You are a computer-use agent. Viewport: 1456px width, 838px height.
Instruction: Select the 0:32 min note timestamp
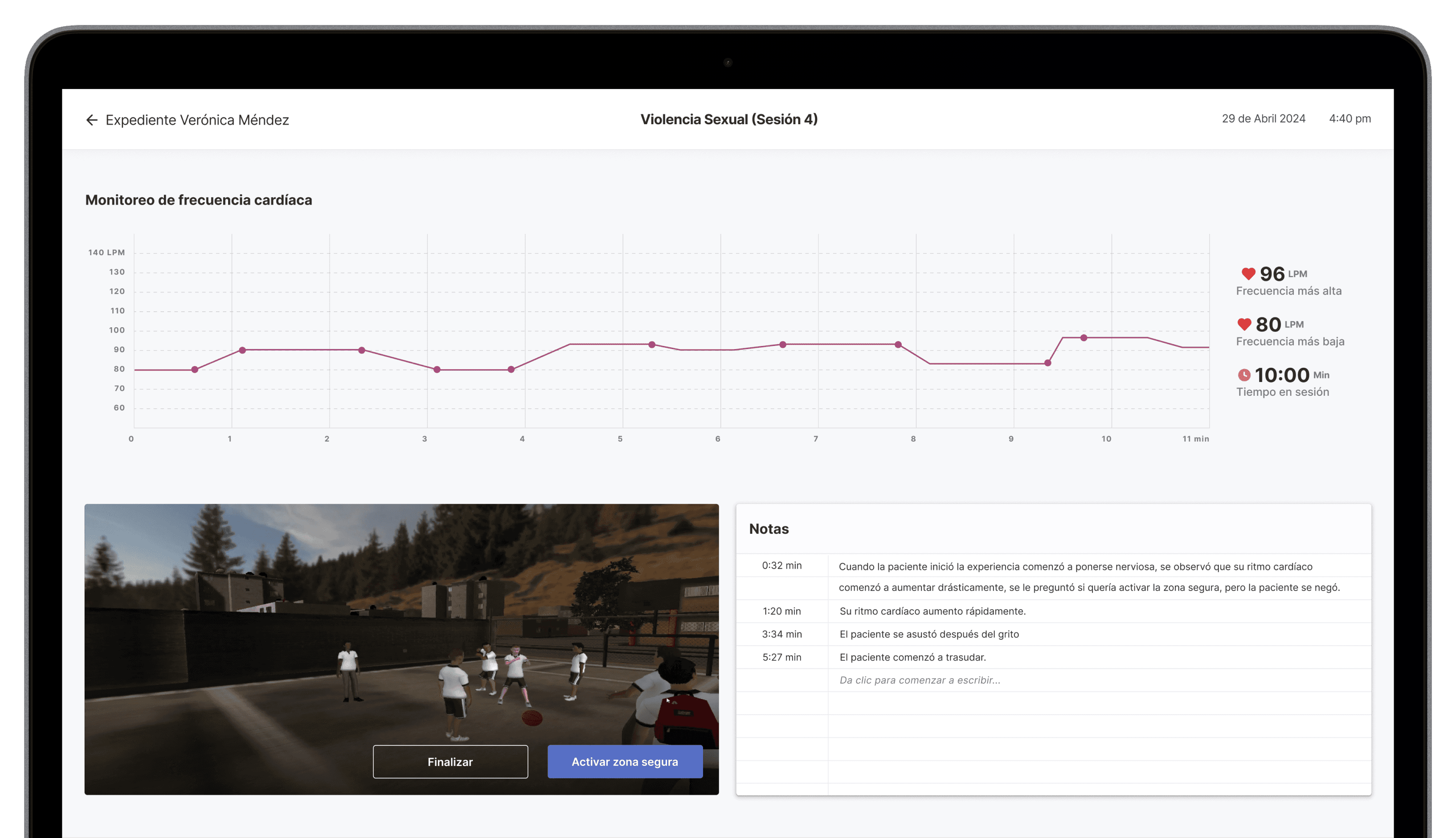tap(781, 566)
